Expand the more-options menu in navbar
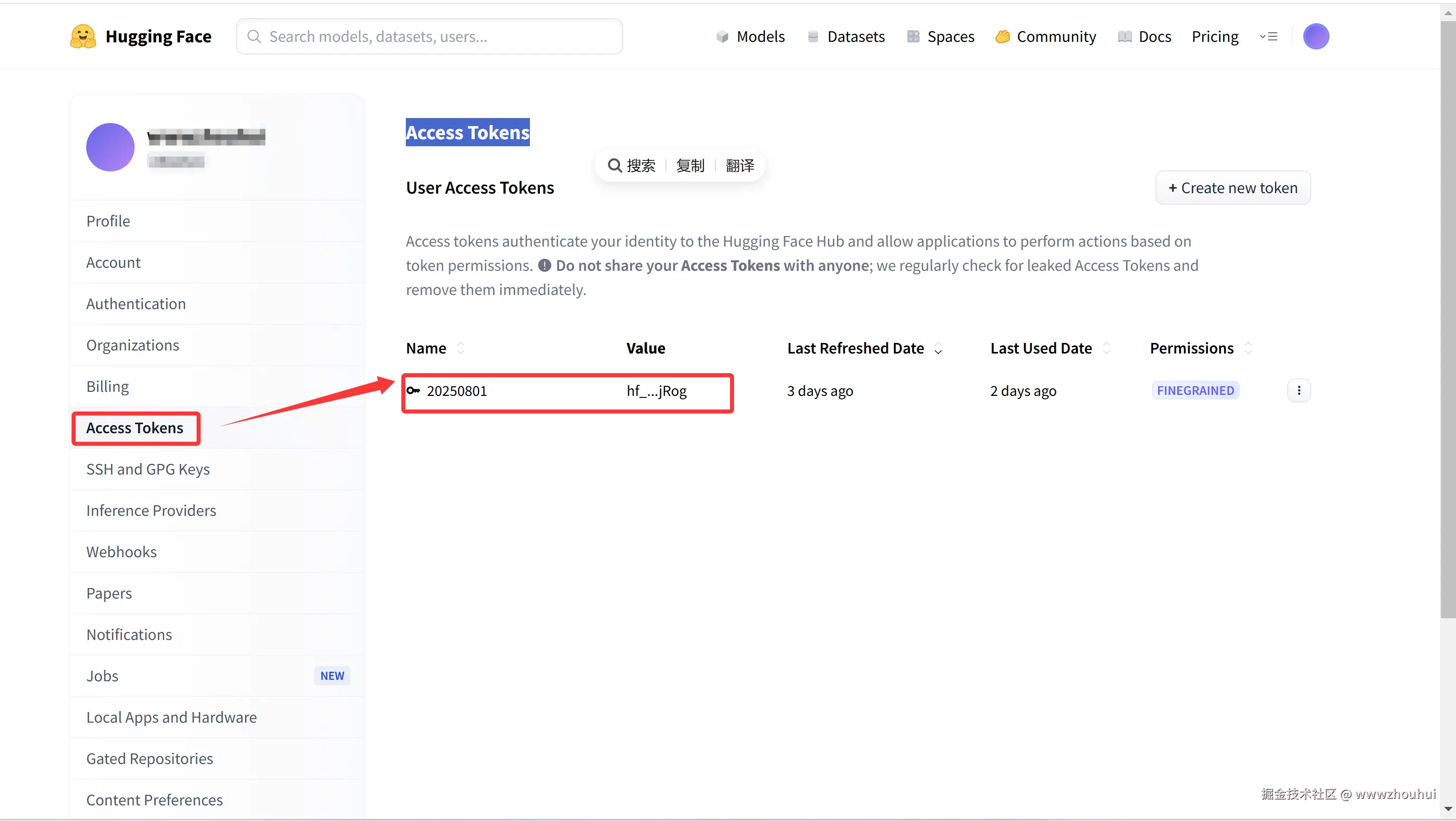 pos(1268,36)
